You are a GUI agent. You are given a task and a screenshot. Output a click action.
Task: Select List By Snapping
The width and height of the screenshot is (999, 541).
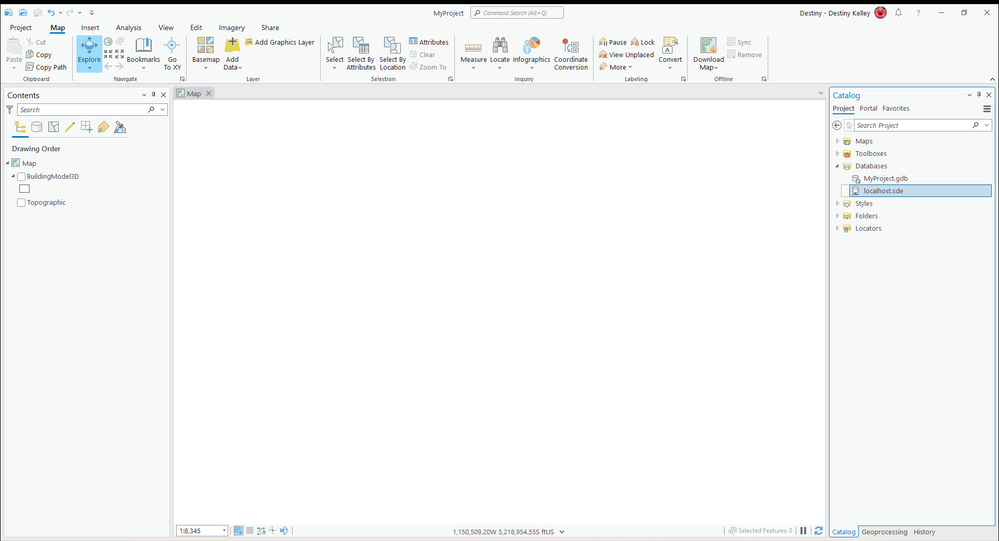coord(87,127)
